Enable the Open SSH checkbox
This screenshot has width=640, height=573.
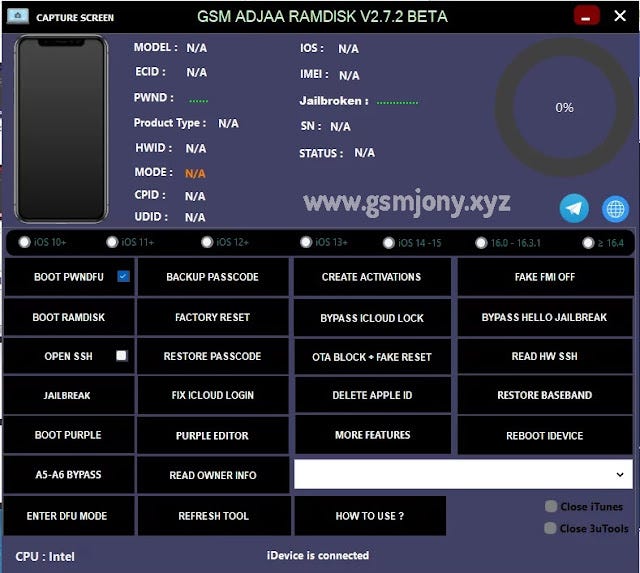[121, 355]
